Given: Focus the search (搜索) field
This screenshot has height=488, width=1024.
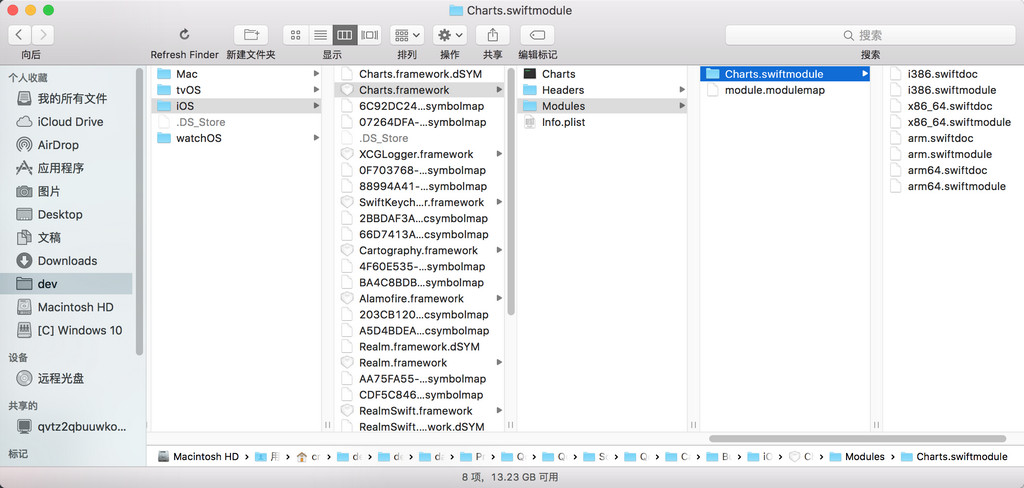Looking at the screenshot, I should point(870,35).
